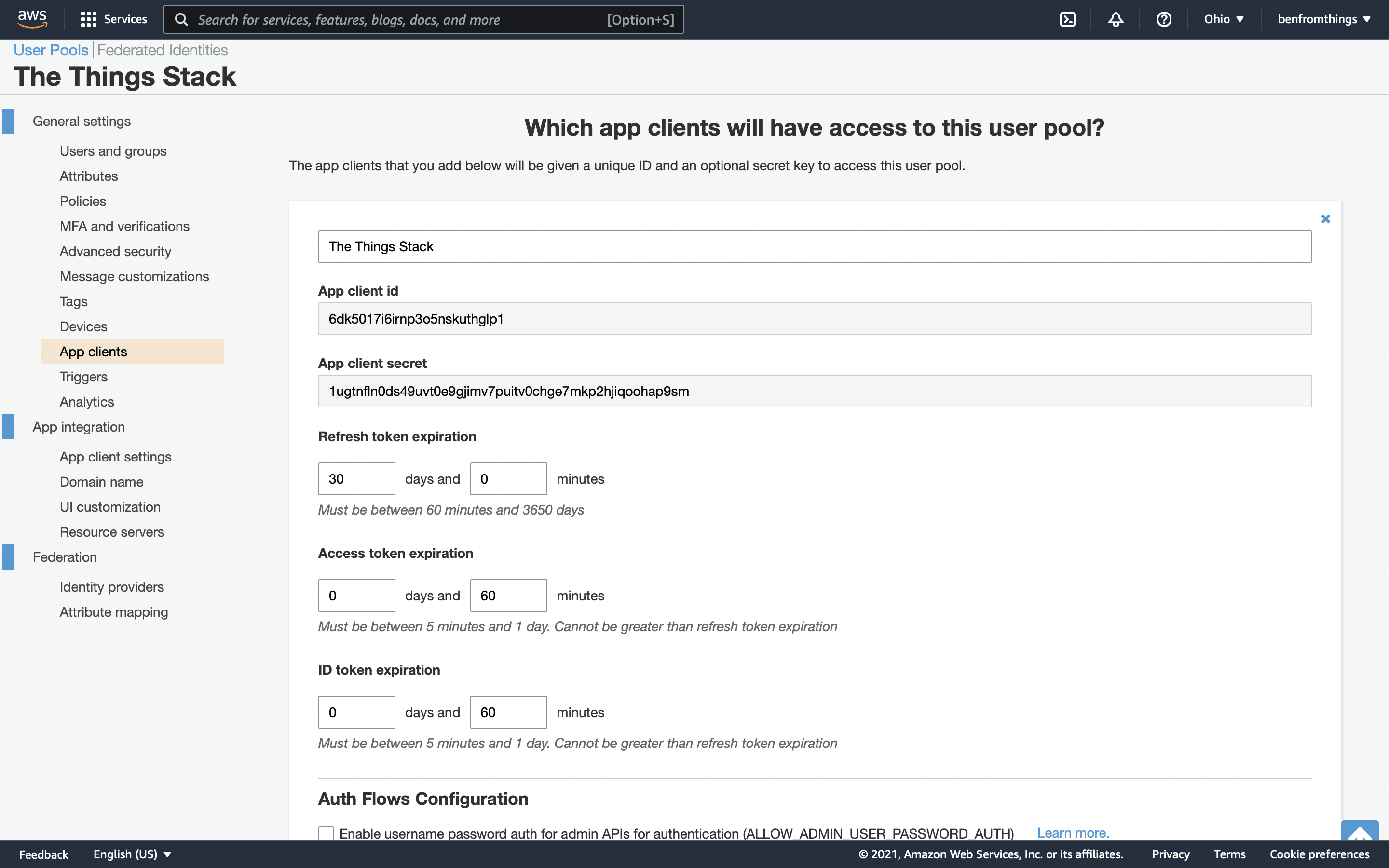This screenshot has height=868, width=1389.
Task: Switch to Federated Identities
Action: pos(163,50)
